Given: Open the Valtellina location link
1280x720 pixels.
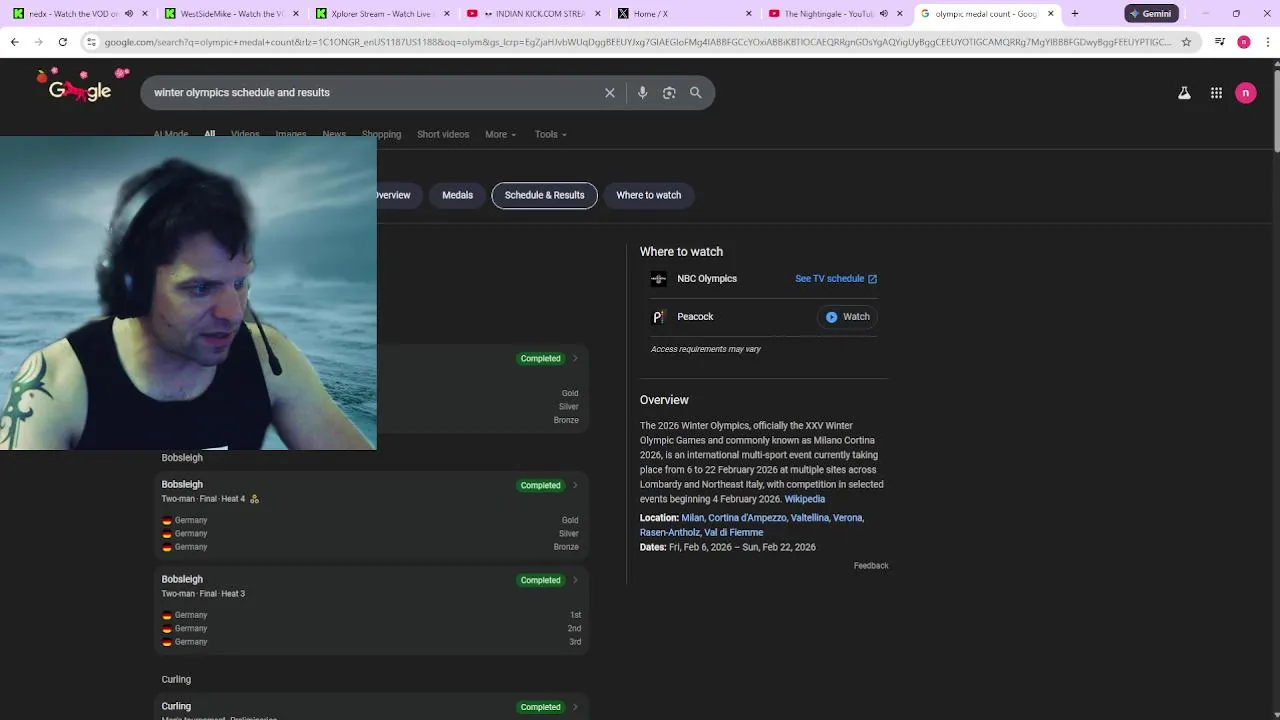Looking at the screenshot, I should point(809,518).
